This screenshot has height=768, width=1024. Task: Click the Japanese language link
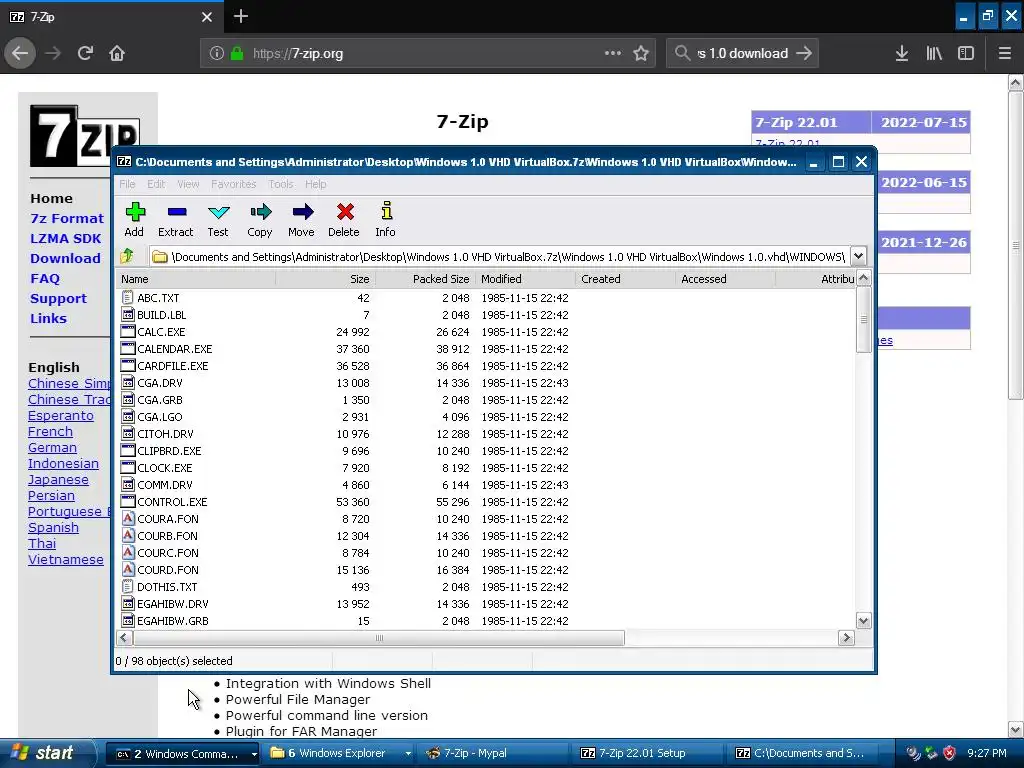(58, 479)
